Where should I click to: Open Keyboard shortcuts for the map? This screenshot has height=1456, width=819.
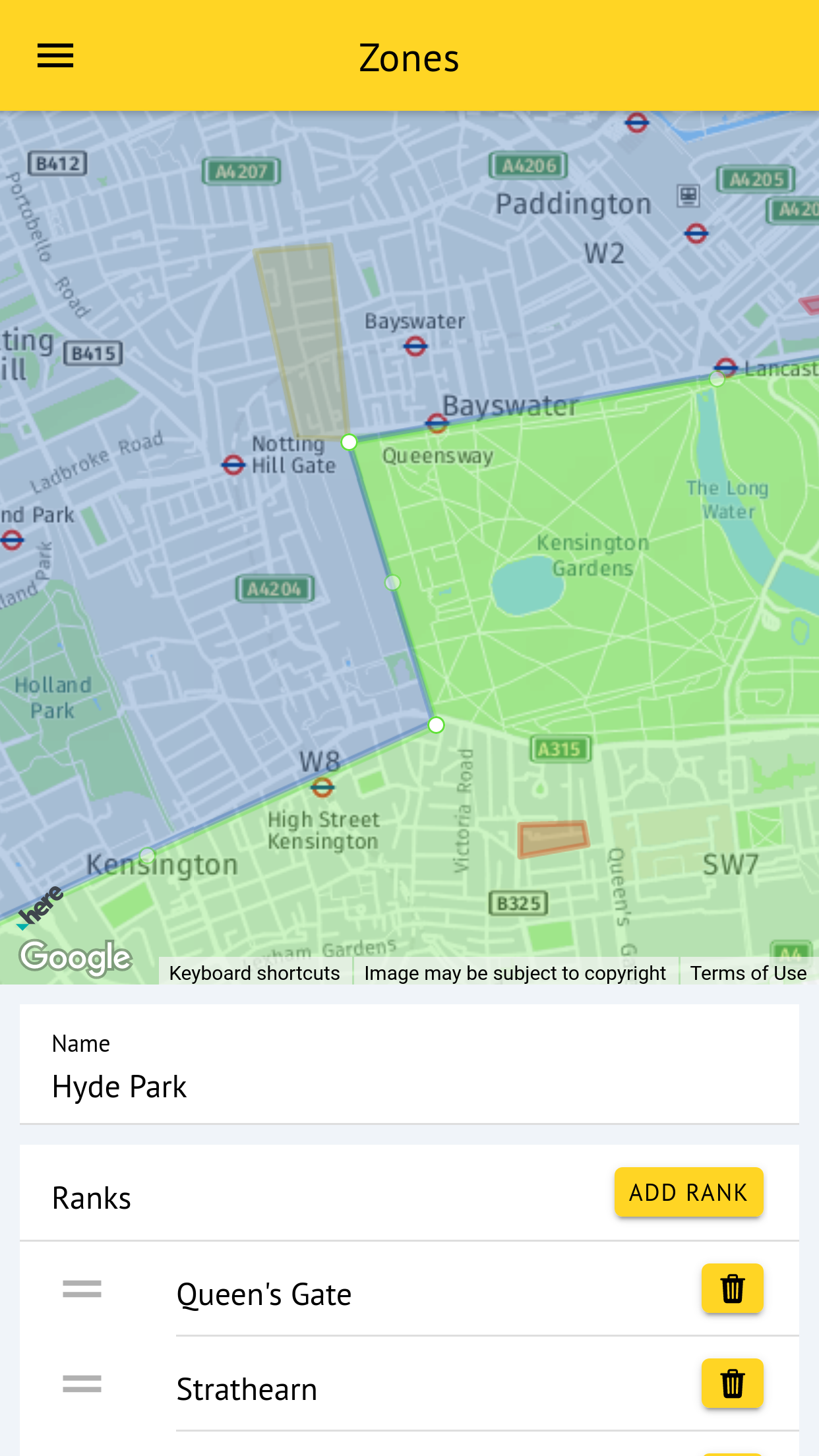click(255, 973)
